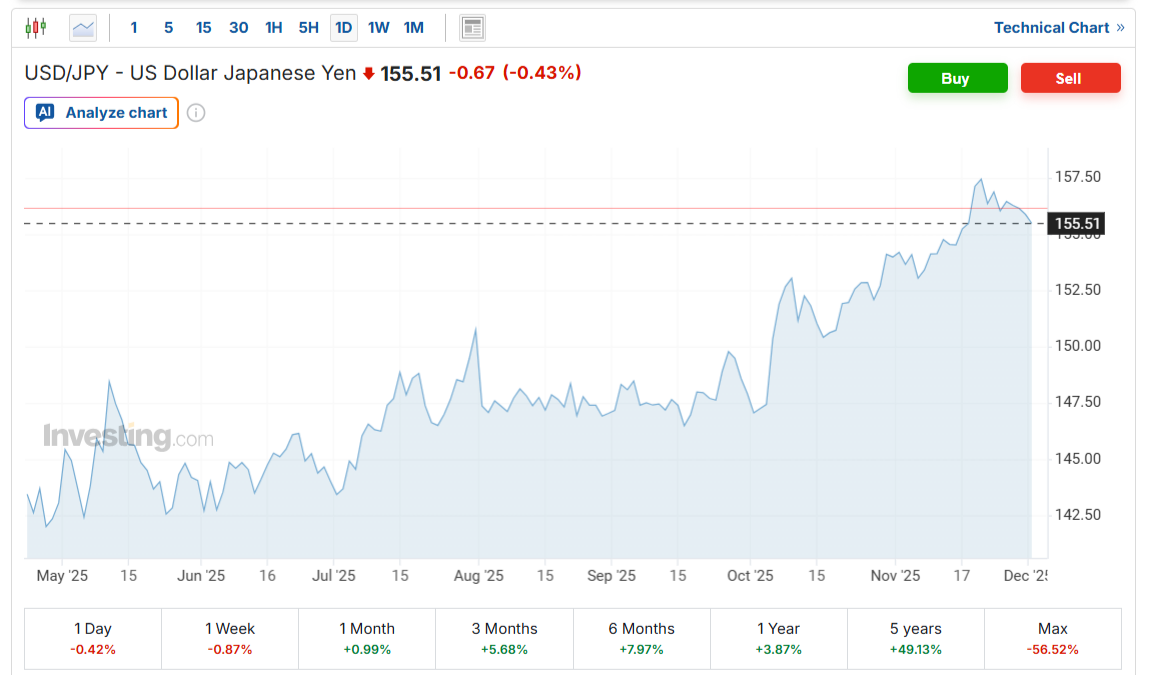Select the 5-minute interval

tap(168, 27)
